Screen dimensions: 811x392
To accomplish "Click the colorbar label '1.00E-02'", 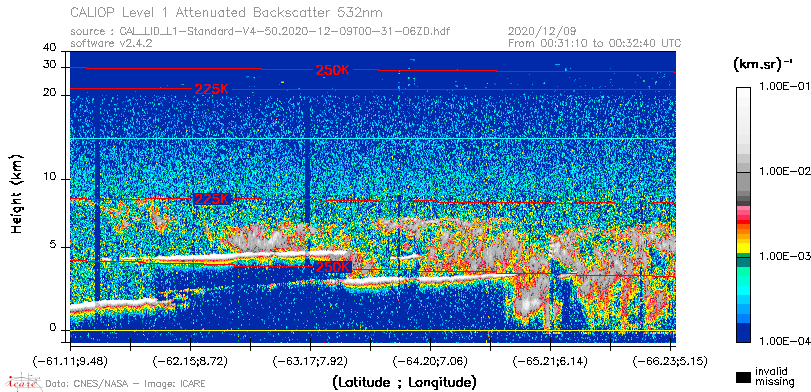I will click(785, 171).
